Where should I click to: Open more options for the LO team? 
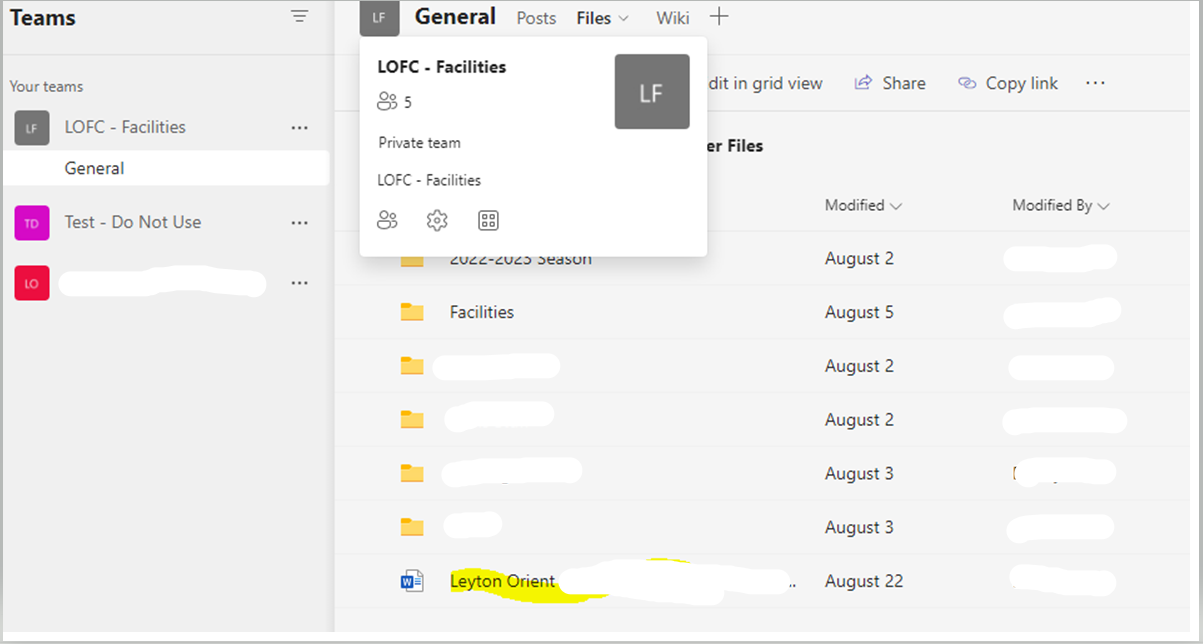[299, 283]
